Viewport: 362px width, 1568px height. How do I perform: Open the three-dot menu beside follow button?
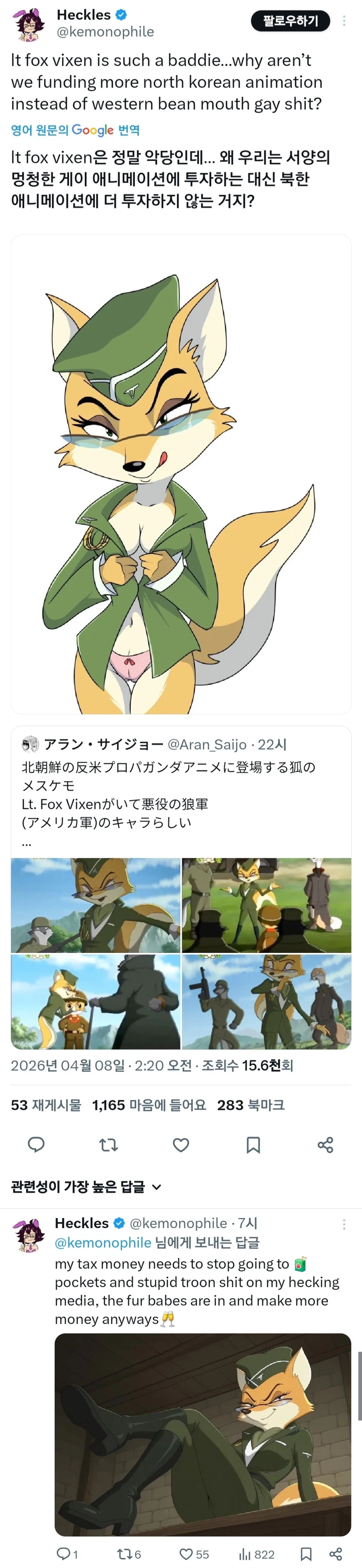point(344,21)
